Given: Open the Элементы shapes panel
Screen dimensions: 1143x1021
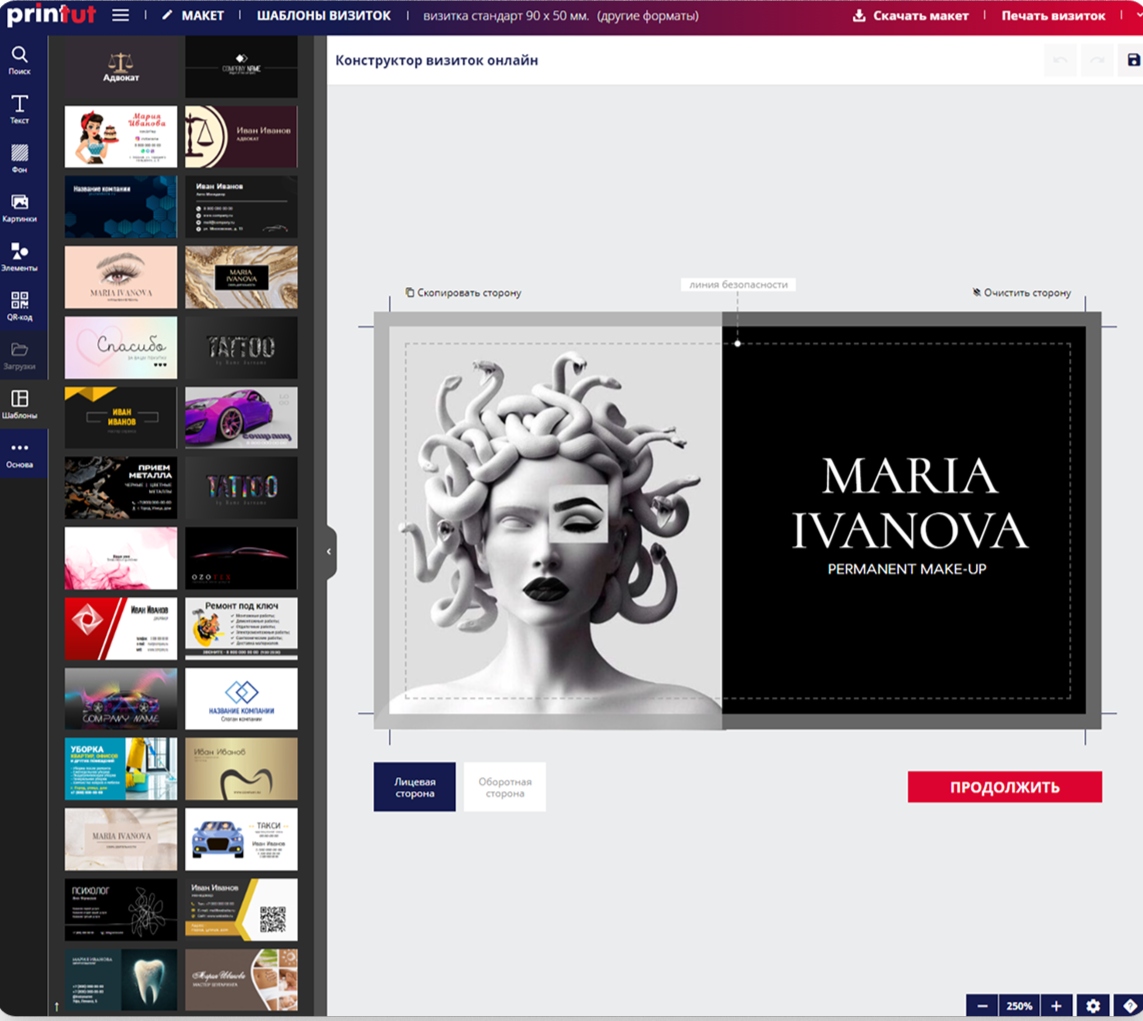Looking at the screenshot, I should [x=20, y=257].
